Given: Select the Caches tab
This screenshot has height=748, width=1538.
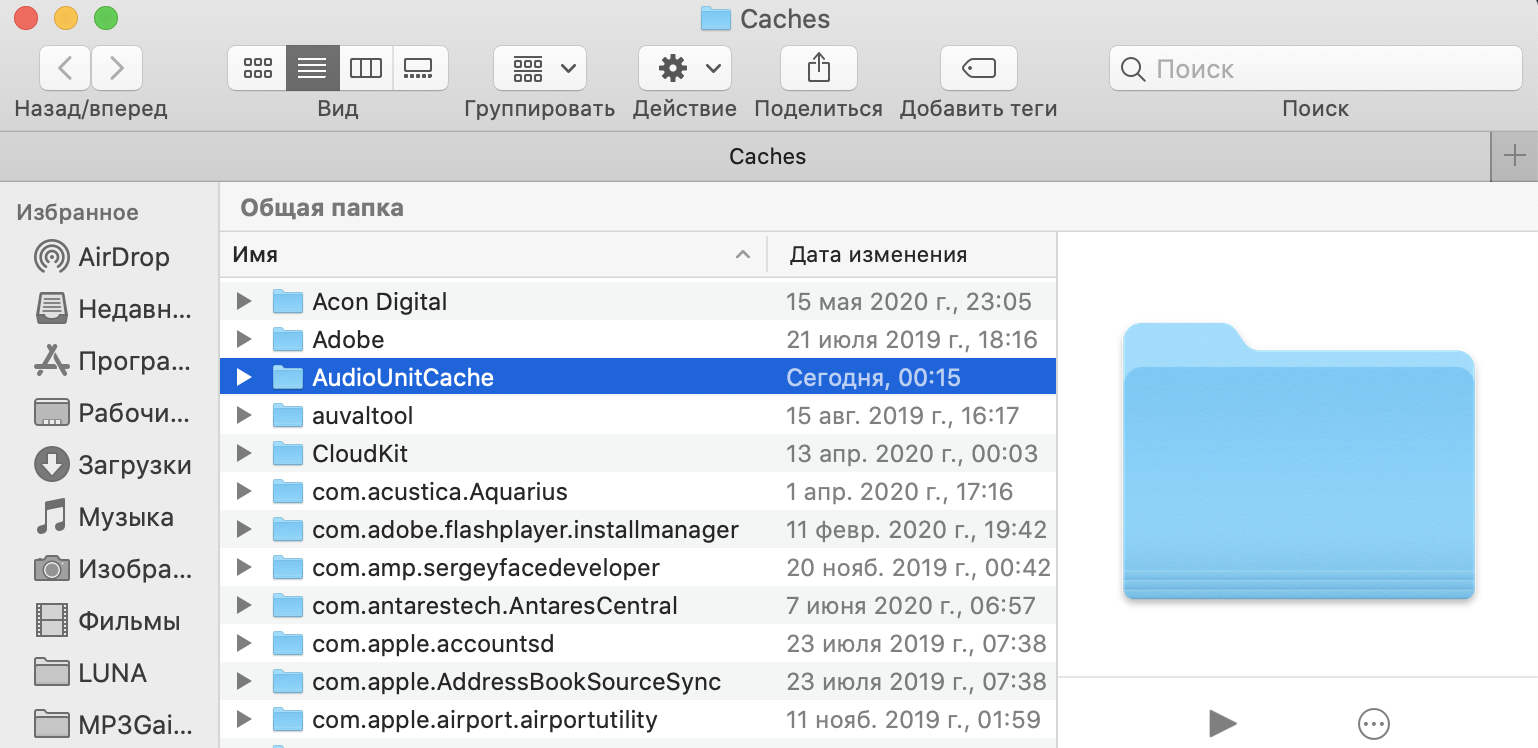Looking at the screenshot, I should tap(767, 156).
